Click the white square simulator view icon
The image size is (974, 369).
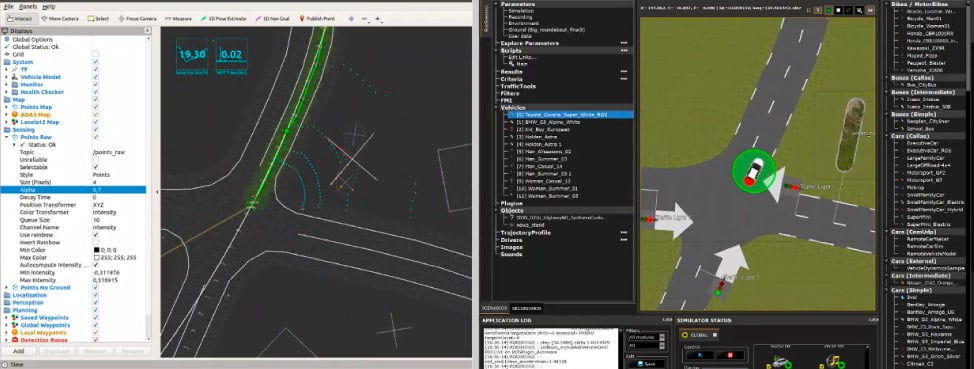[x=838, y=10]
